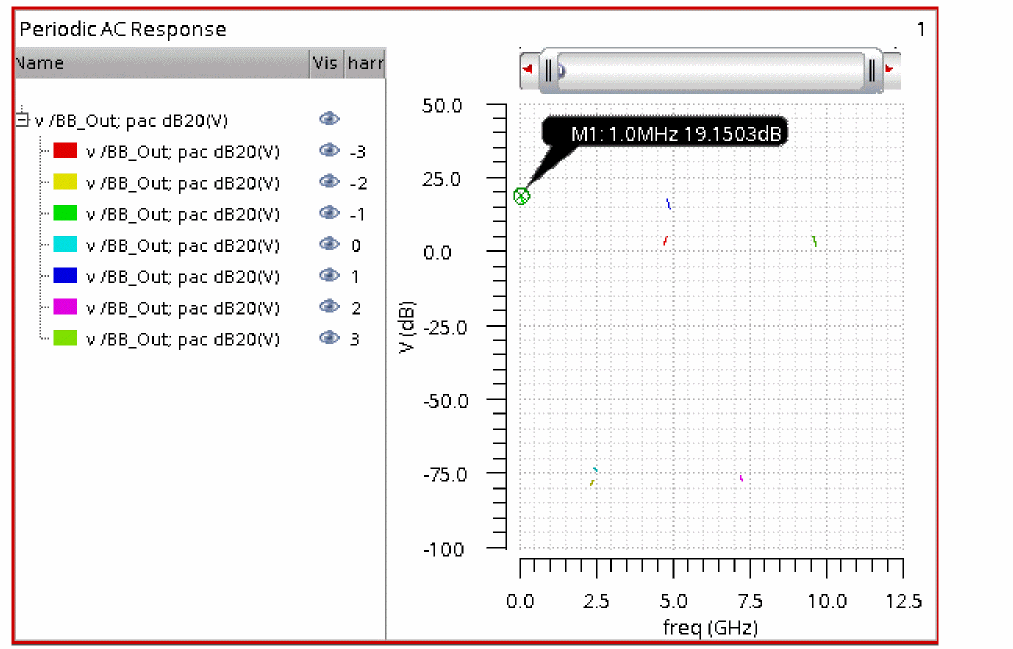Hide the harmonic -3 trace eye icon
This screenshot has height=649, width=1013.
pos(328,151)
